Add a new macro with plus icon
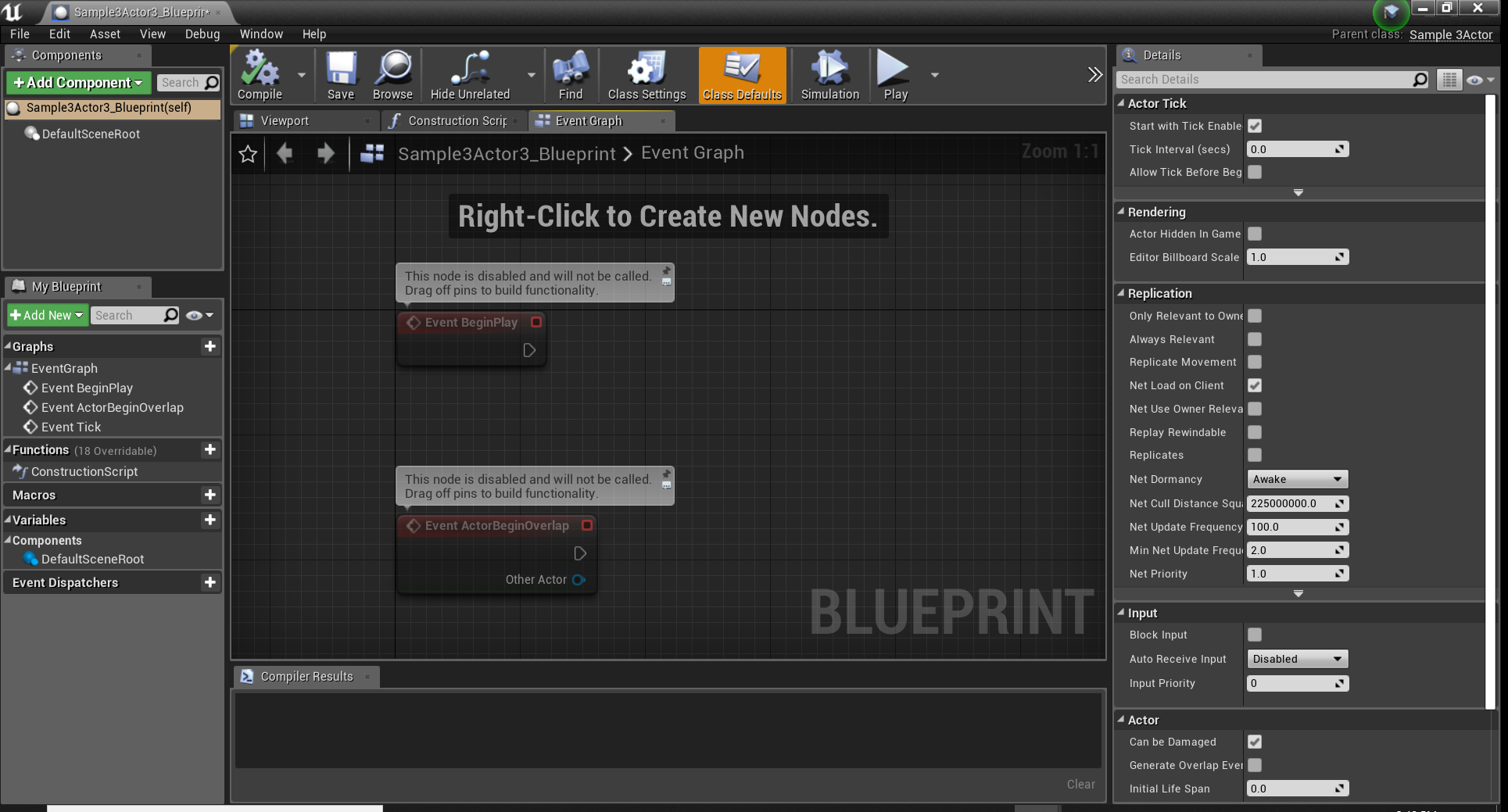Screen dimensions: 1508x812 210,495
